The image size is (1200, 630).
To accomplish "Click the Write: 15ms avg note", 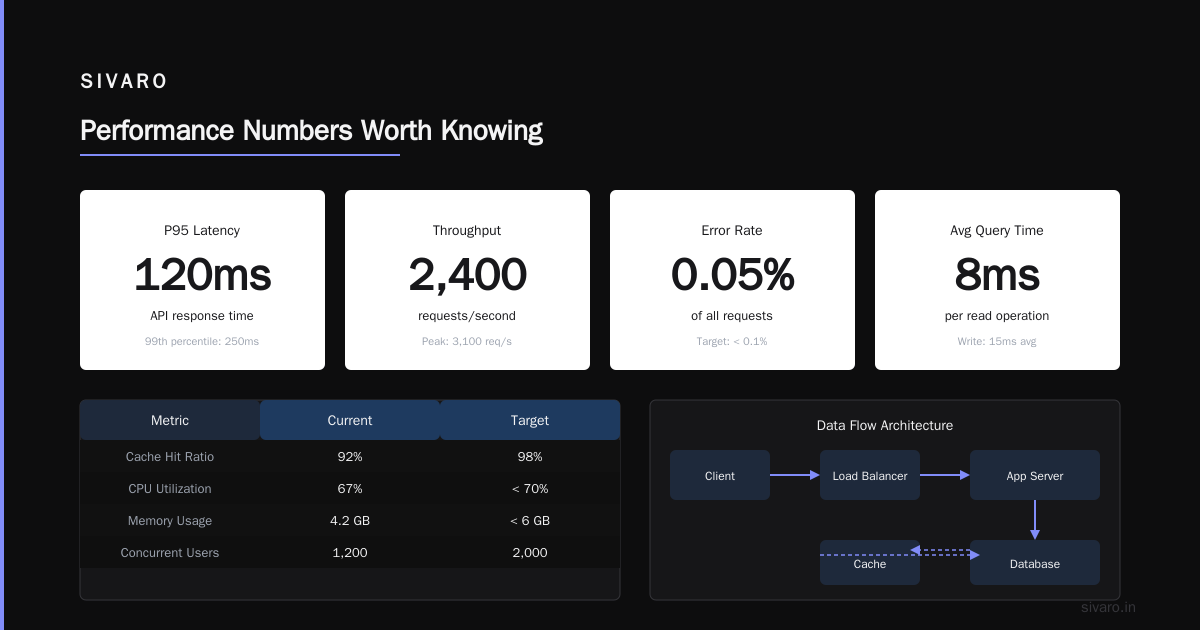I will click(x=997, y=341).
